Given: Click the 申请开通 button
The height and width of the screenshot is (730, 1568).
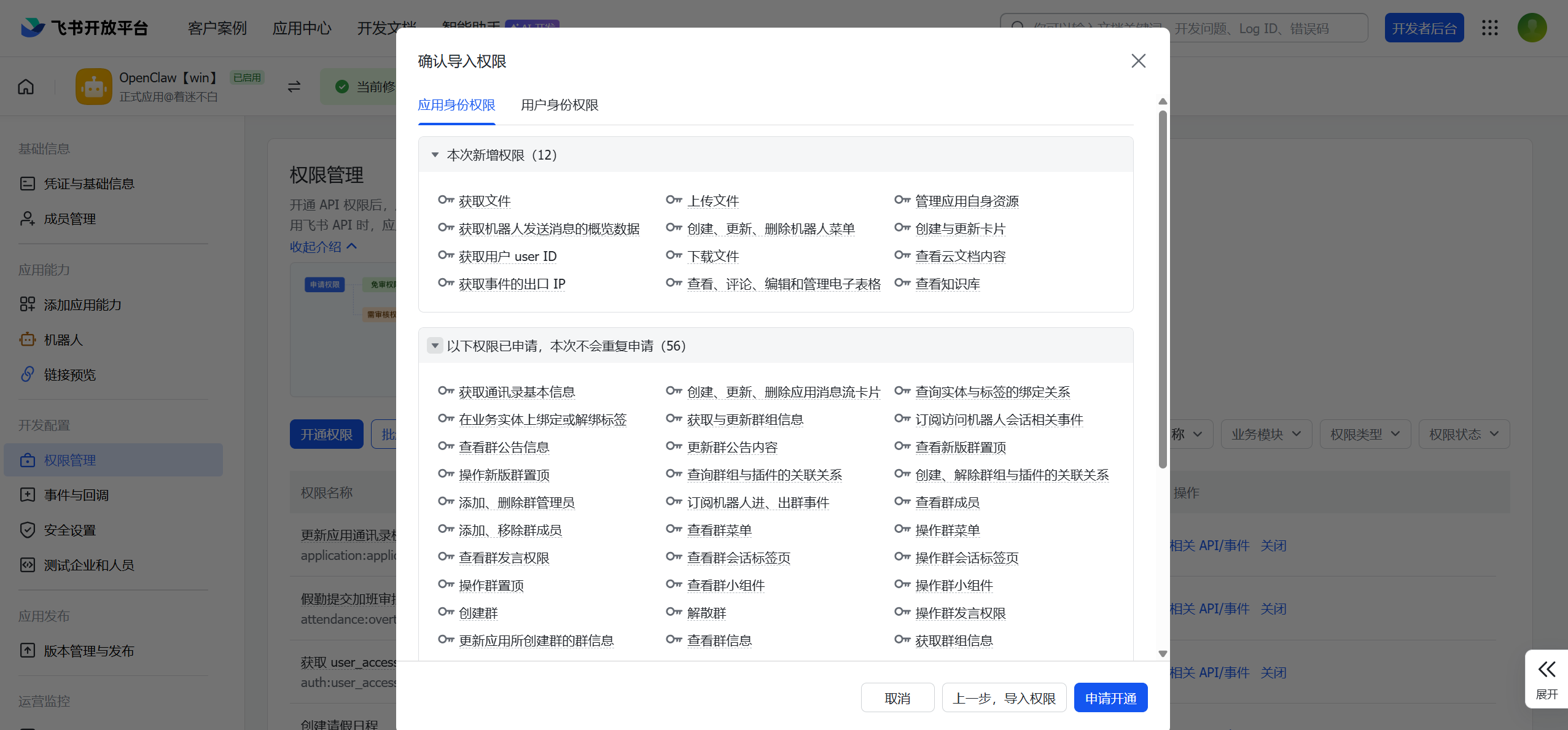Looking at the screenshot, I should coord(1110,698).
